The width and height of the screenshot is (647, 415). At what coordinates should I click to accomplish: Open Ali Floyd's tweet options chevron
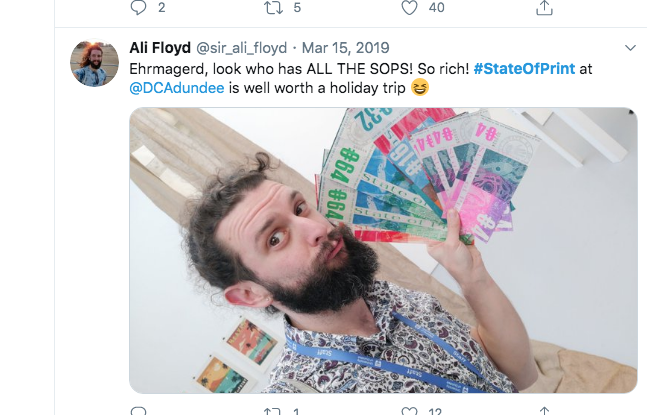[x=630, y=48]
